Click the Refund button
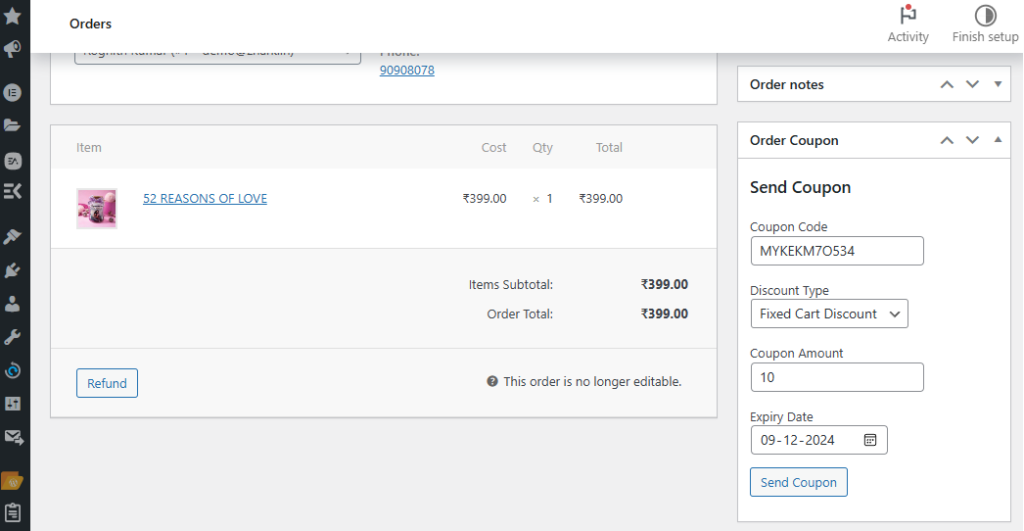Viewport: 1024px width, 531px height. [107, 383]
